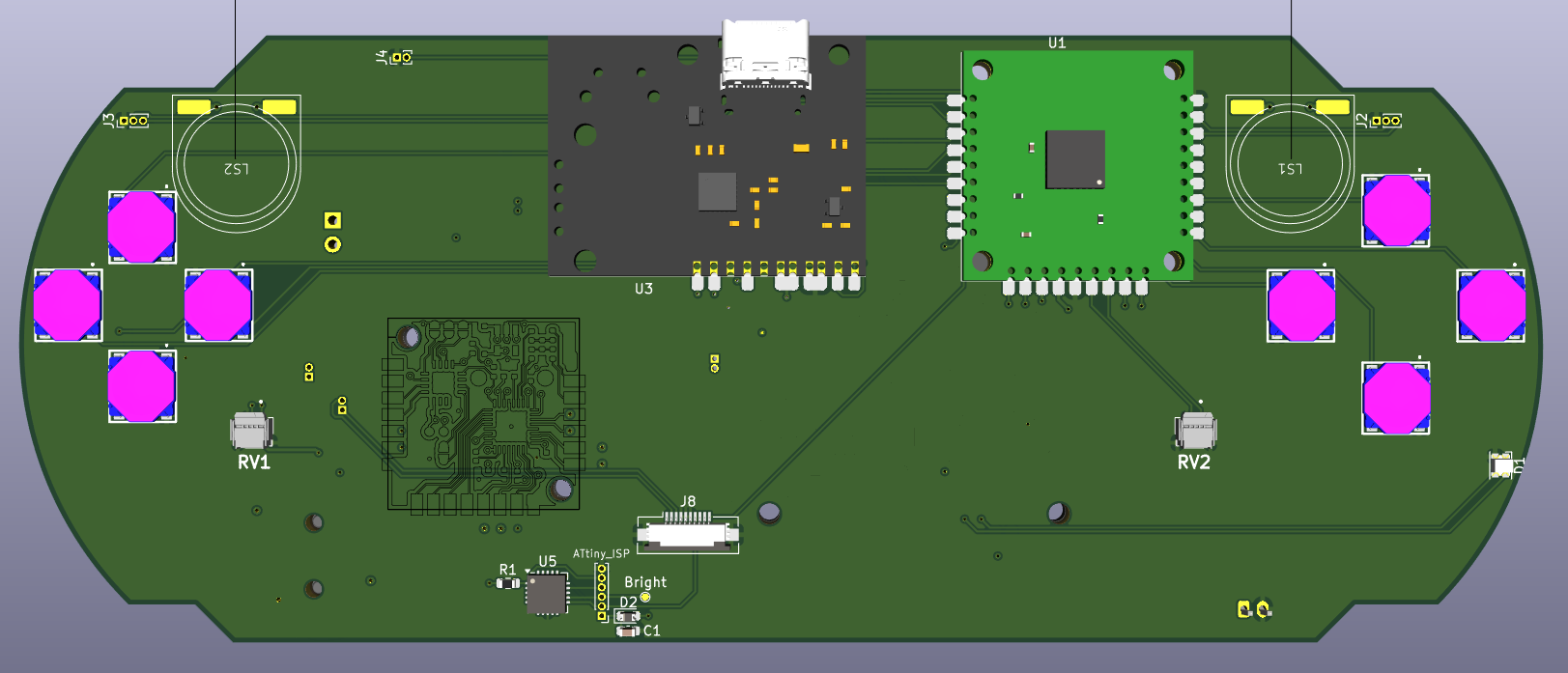Click the U3 reference label

click(x=643, y=289)
